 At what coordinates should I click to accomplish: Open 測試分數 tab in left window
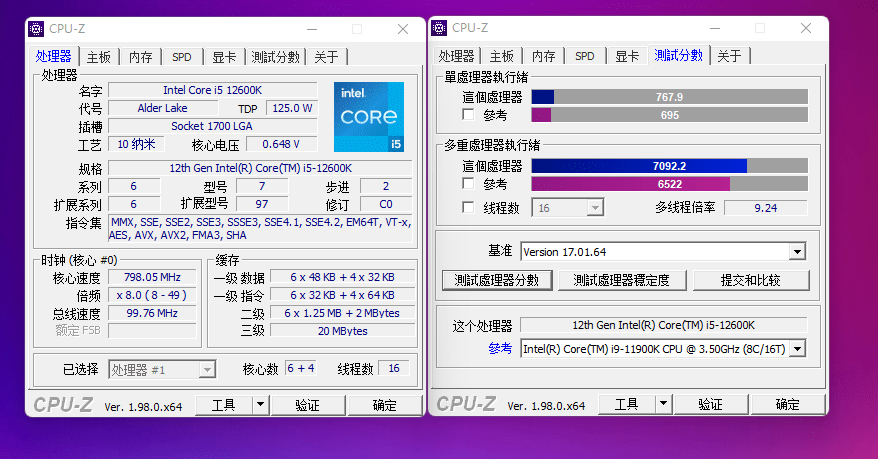coord(275,57)
